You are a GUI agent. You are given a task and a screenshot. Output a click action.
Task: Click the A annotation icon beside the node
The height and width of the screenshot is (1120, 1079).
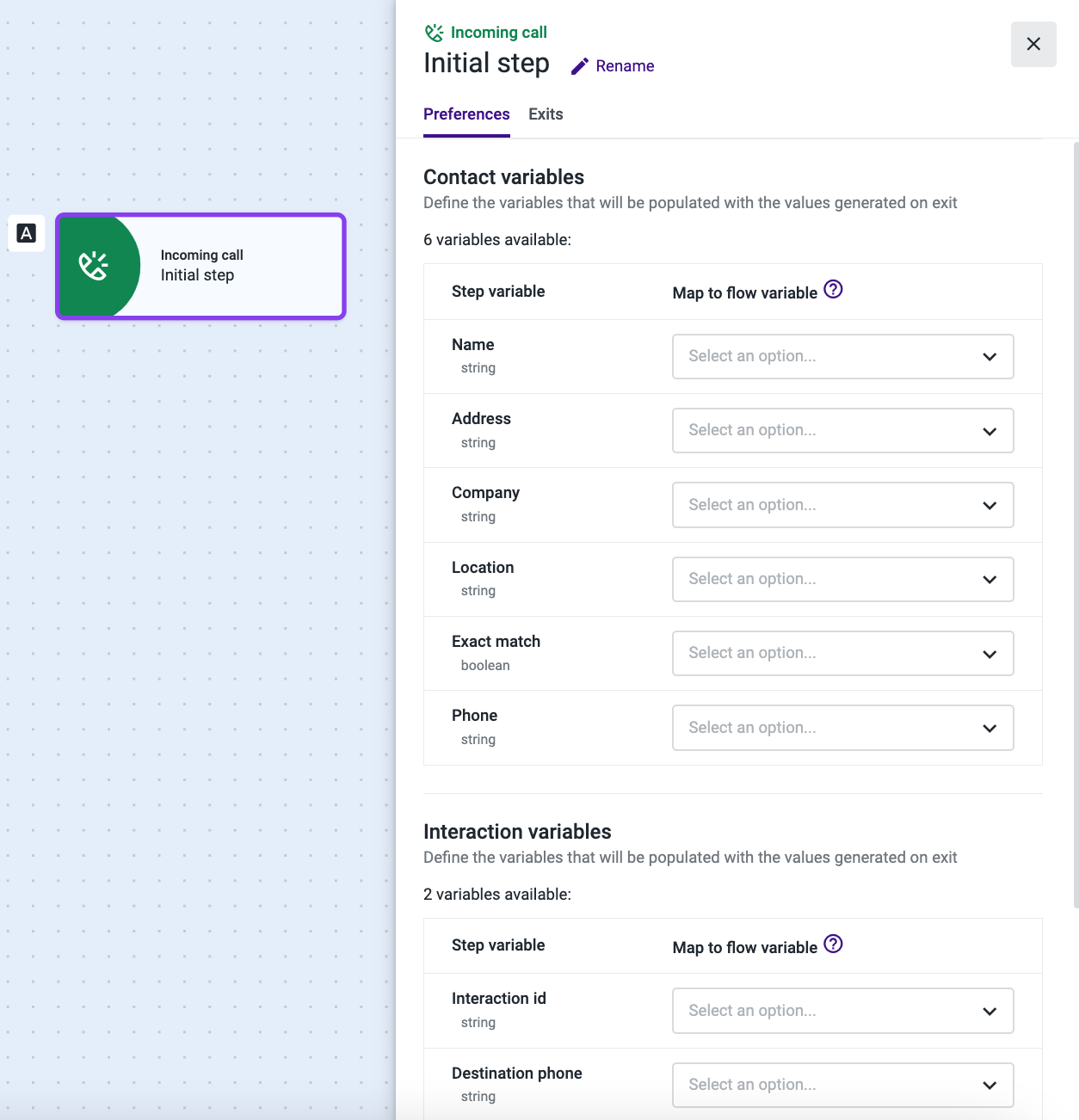point(27,233)
